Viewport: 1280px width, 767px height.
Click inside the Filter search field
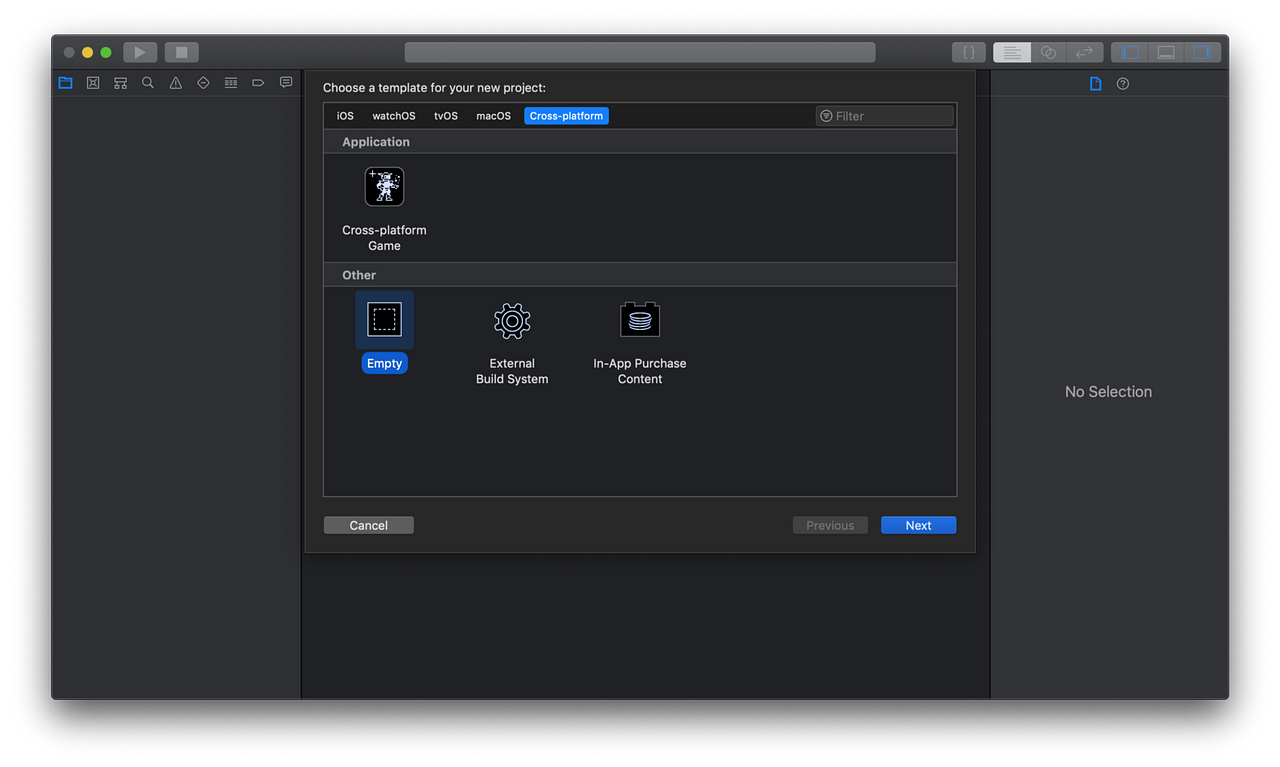click(x=885, y=115)
